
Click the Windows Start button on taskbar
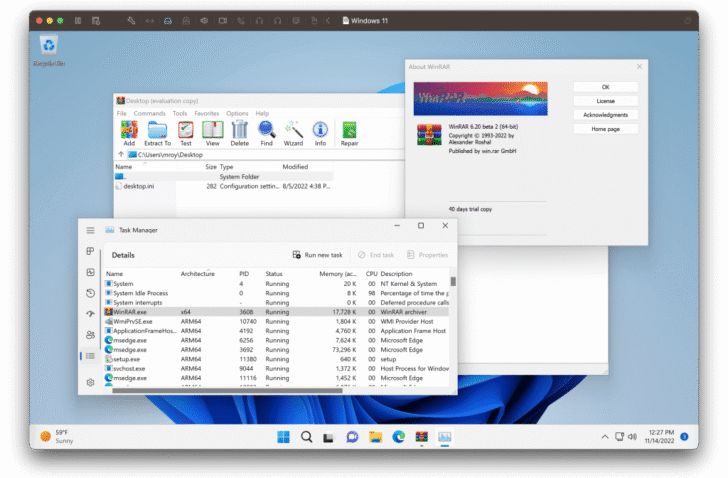[283, 437]
